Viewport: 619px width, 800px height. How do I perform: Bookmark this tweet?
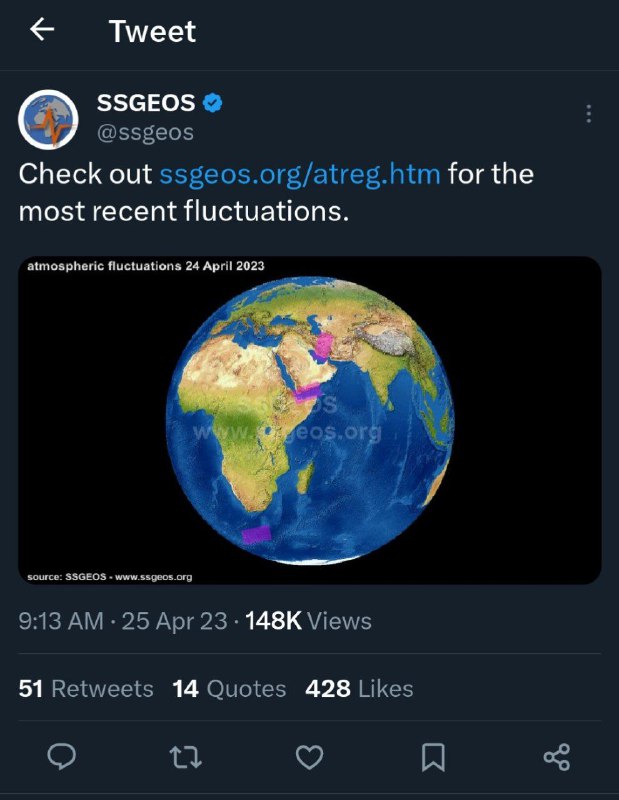(x=433, y=757)
